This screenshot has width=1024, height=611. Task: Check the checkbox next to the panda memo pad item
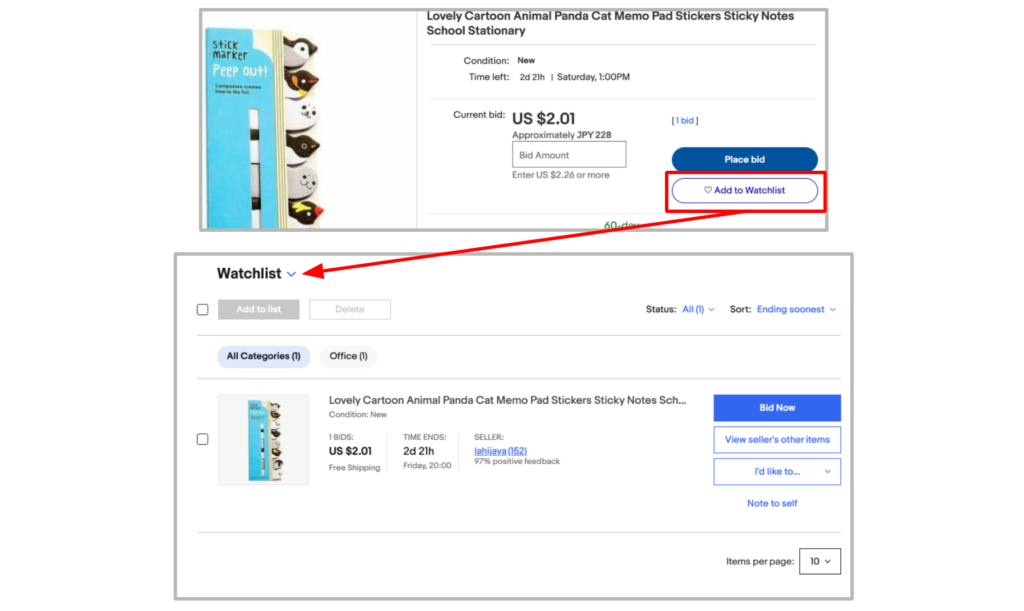coord(203,438)
